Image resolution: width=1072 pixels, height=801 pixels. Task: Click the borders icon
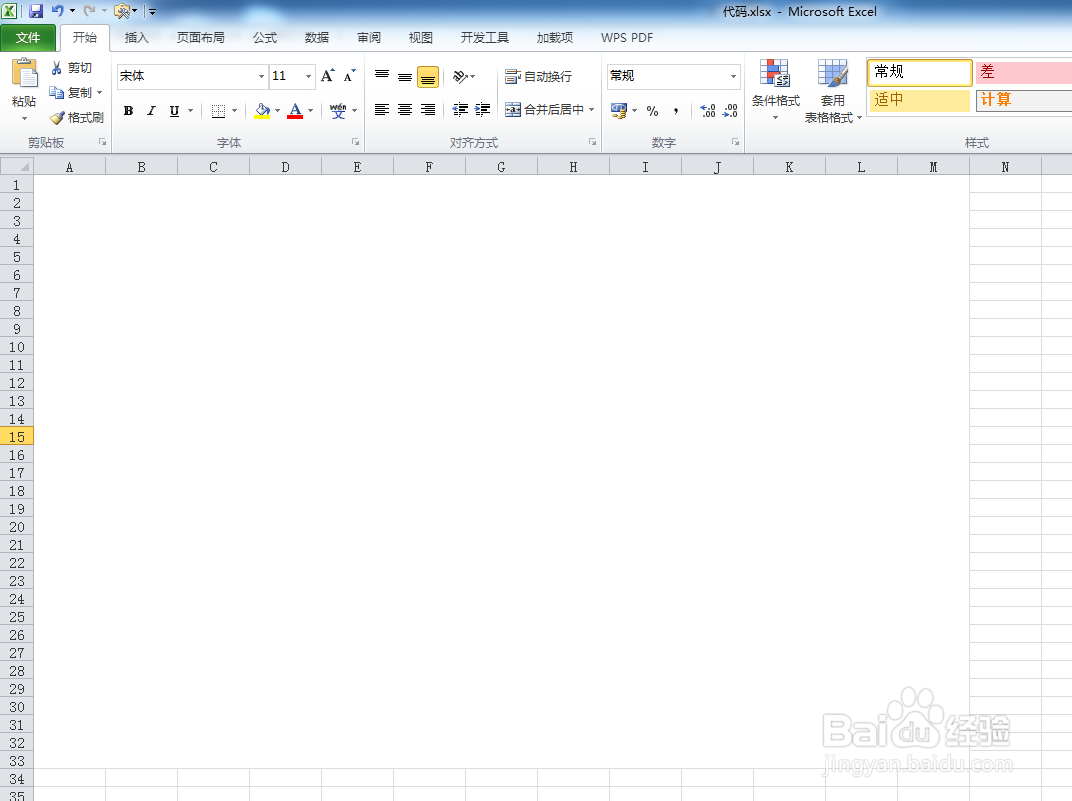pyautogui.click(x=218, y=111)
